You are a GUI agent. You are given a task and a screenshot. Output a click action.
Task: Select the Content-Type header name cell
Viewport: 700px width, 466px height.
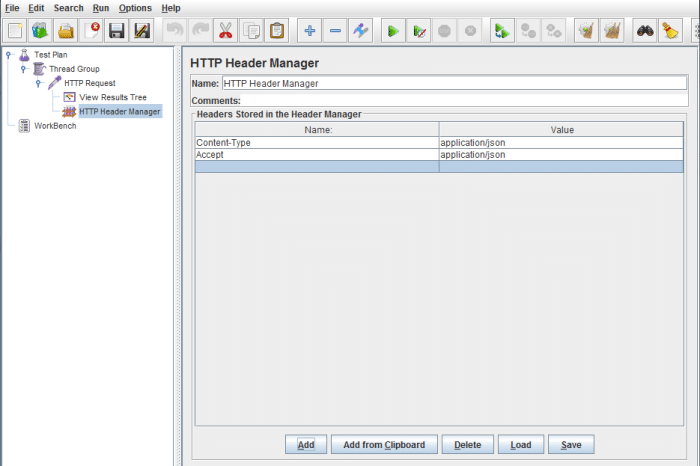[x=317, y=143]
